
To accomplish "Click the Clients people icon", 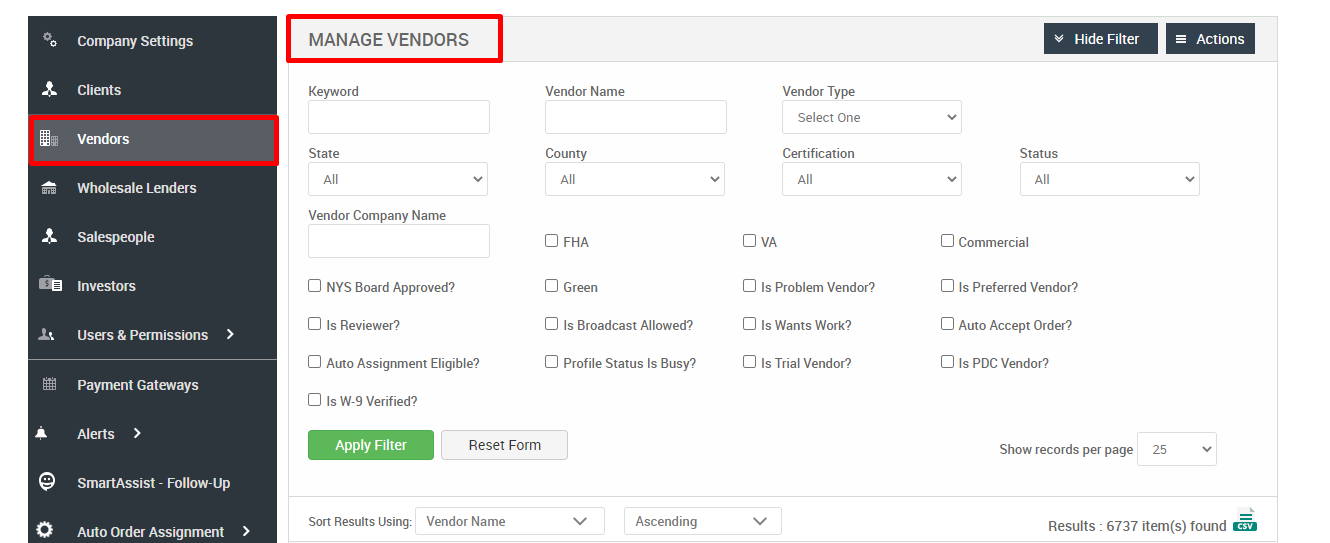I will (x=49, y=89).
